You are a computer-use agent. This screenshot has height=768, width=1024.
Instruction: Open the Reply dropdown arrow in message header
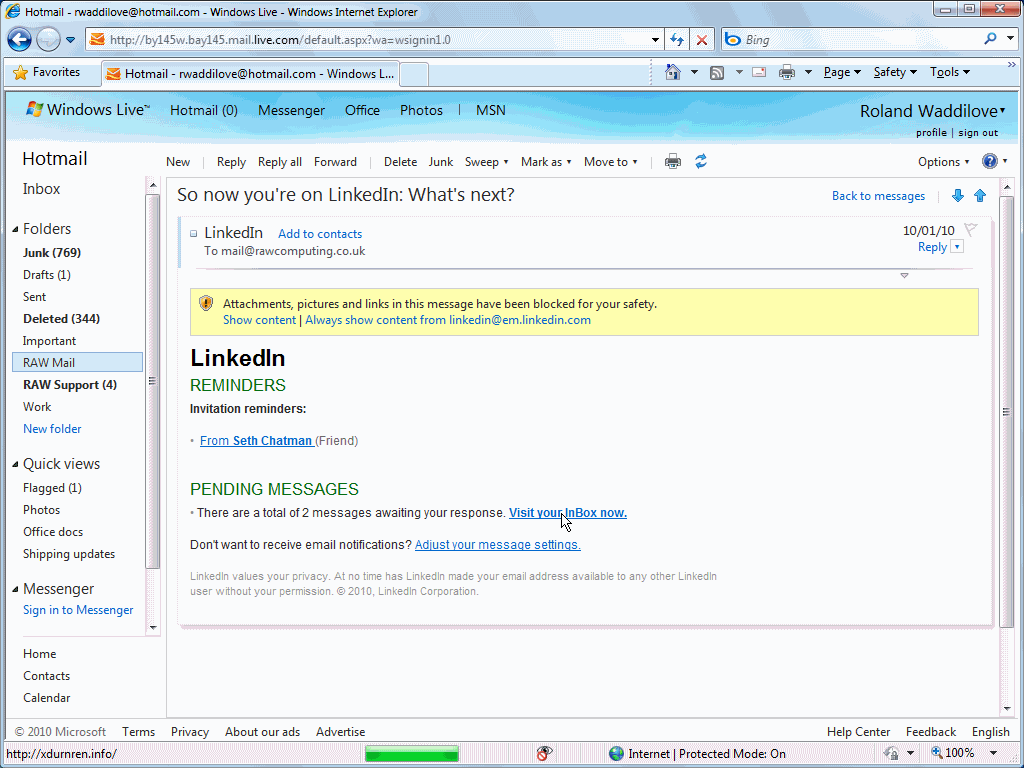click(957, 247)
